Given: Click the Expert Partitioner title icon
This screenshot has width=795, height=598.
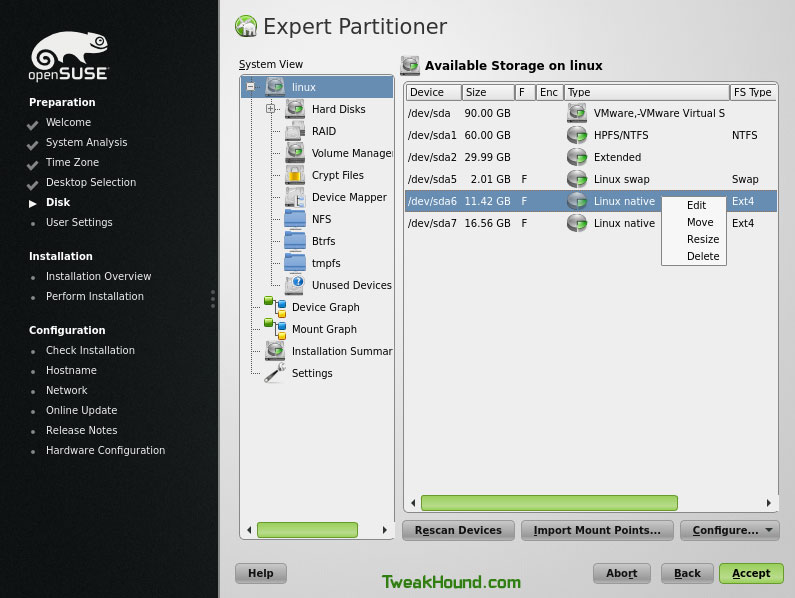Looking at the screenshot, I should pyautogui.click(x=246, y=26).
